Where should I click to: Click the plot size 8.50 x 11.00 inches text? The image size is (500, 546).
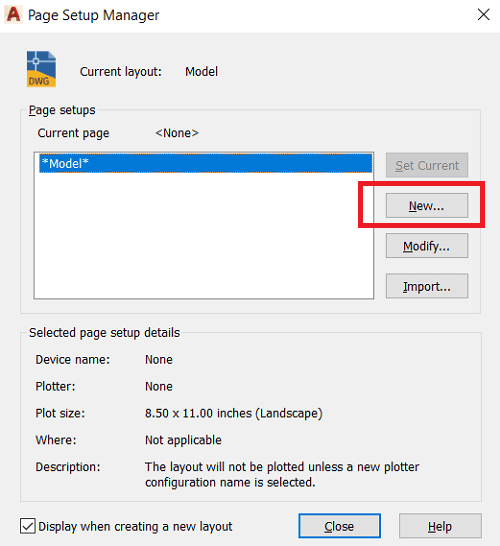pos(234,413)
